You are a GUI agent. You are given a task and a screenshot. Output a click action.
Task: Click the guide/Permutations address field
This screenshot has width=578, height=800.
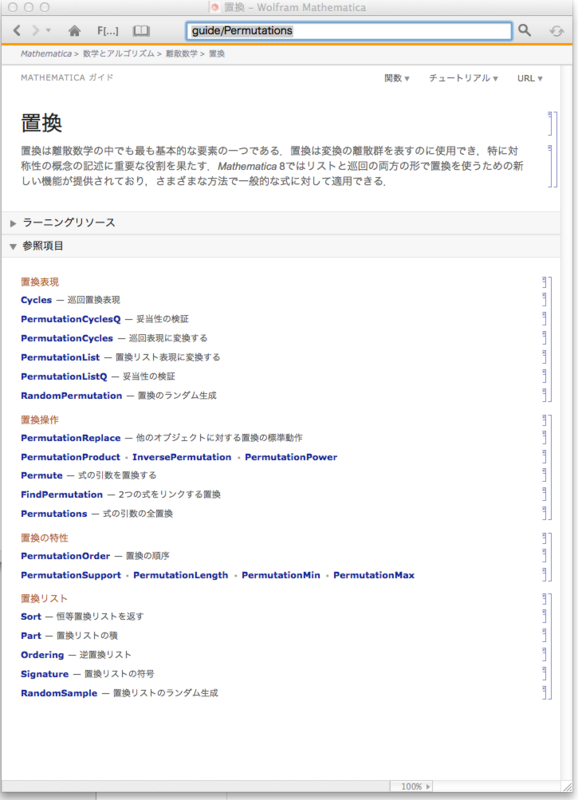tap(349, 31)
